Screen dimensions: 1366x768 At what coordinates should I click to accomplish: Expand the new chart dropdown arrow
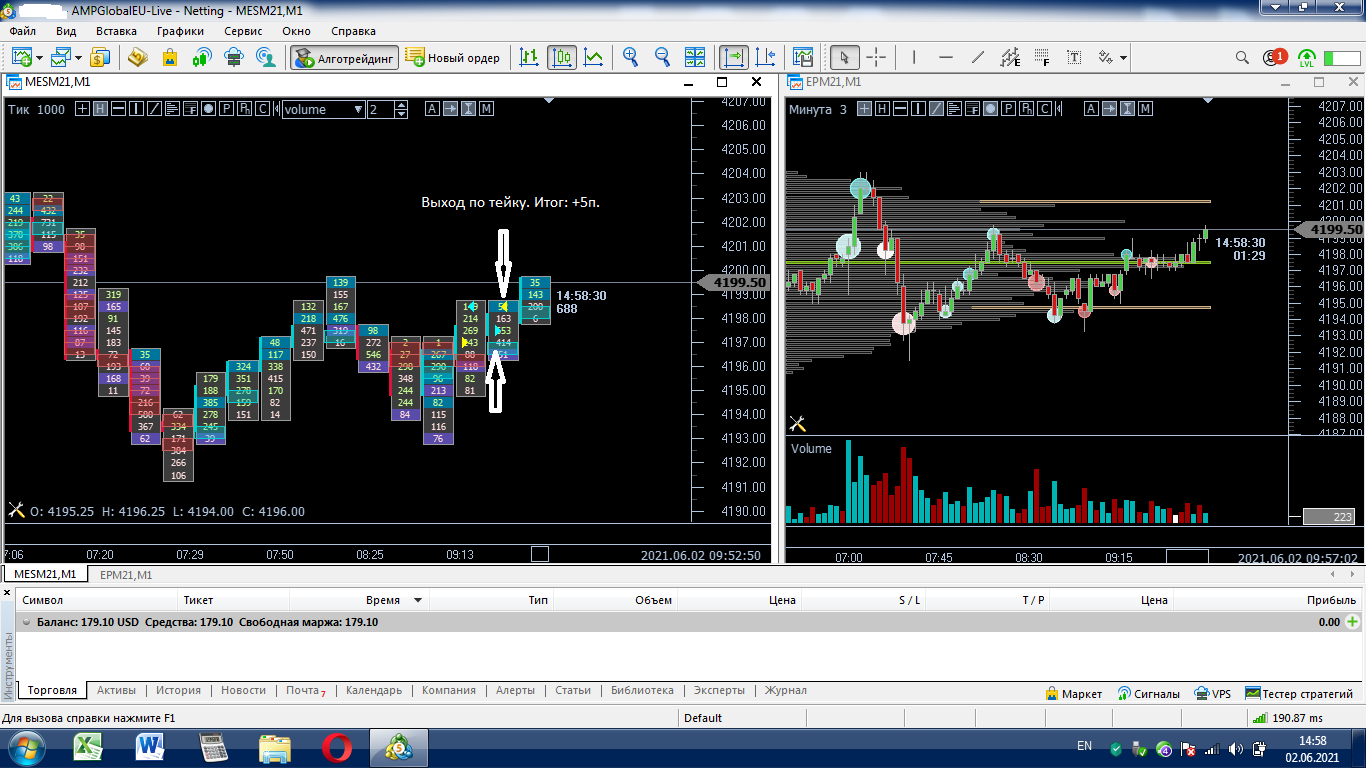40,58
